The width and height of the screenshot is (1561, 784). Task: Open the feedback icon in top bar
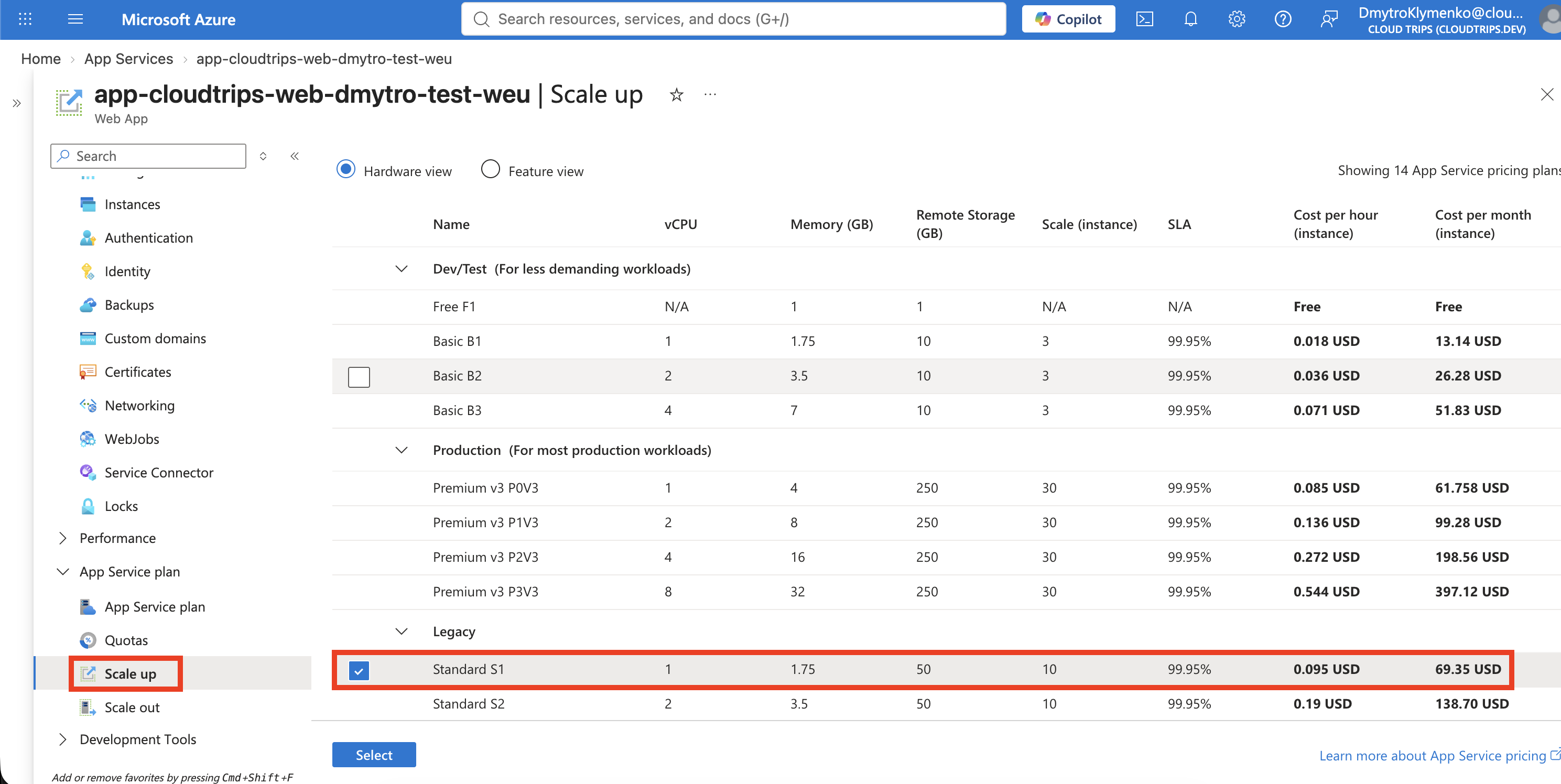1328,19
